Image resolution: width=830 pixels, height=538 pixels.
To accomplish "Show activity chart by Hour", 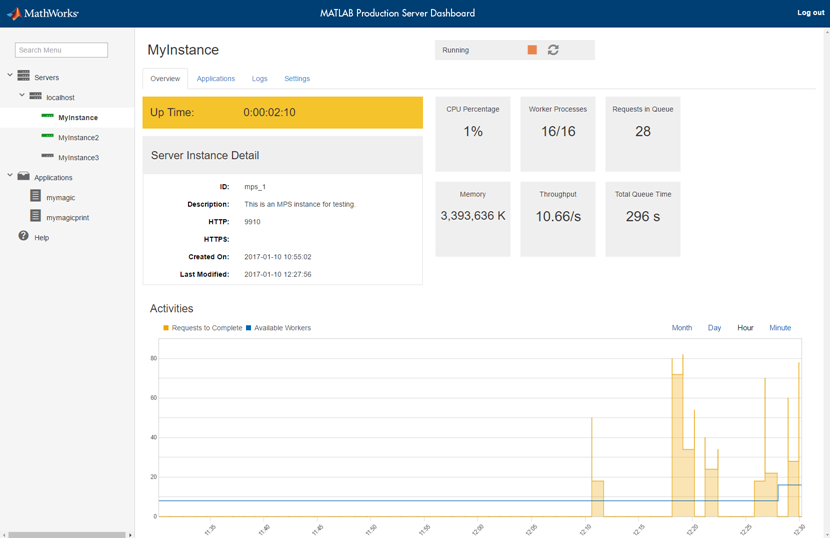I will coord(745,328).
